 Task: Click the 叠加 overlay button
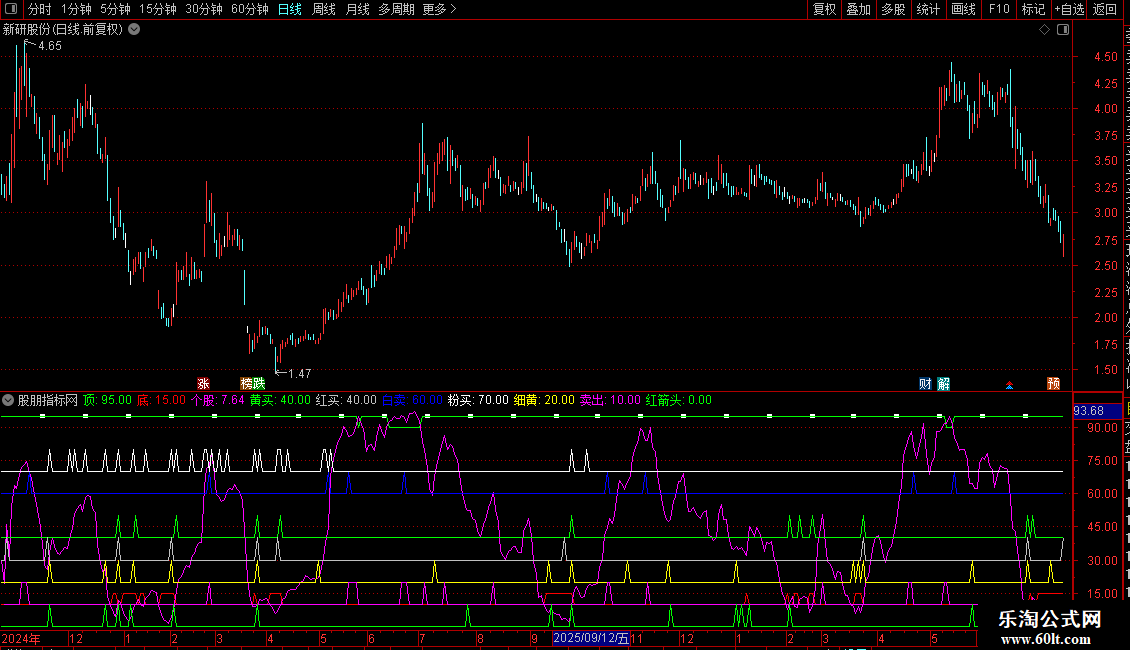[x=858, y=9]
